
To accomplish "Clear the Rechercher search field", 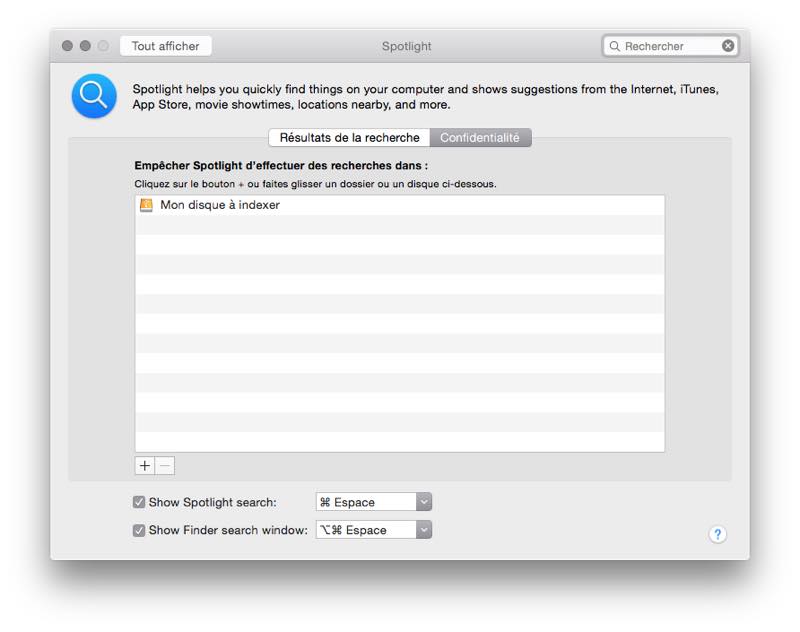I will 728,46.
